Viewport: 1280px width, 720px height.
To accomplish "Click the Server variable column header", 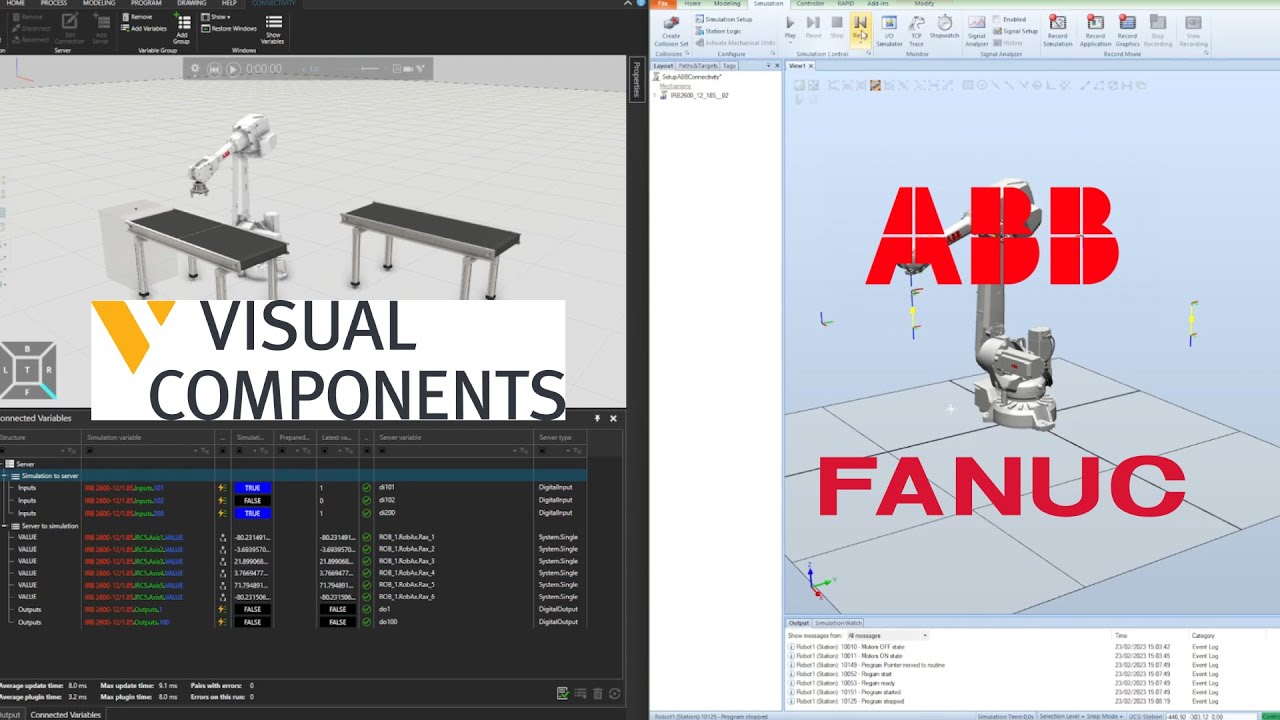I will click(x=455, y=437).
